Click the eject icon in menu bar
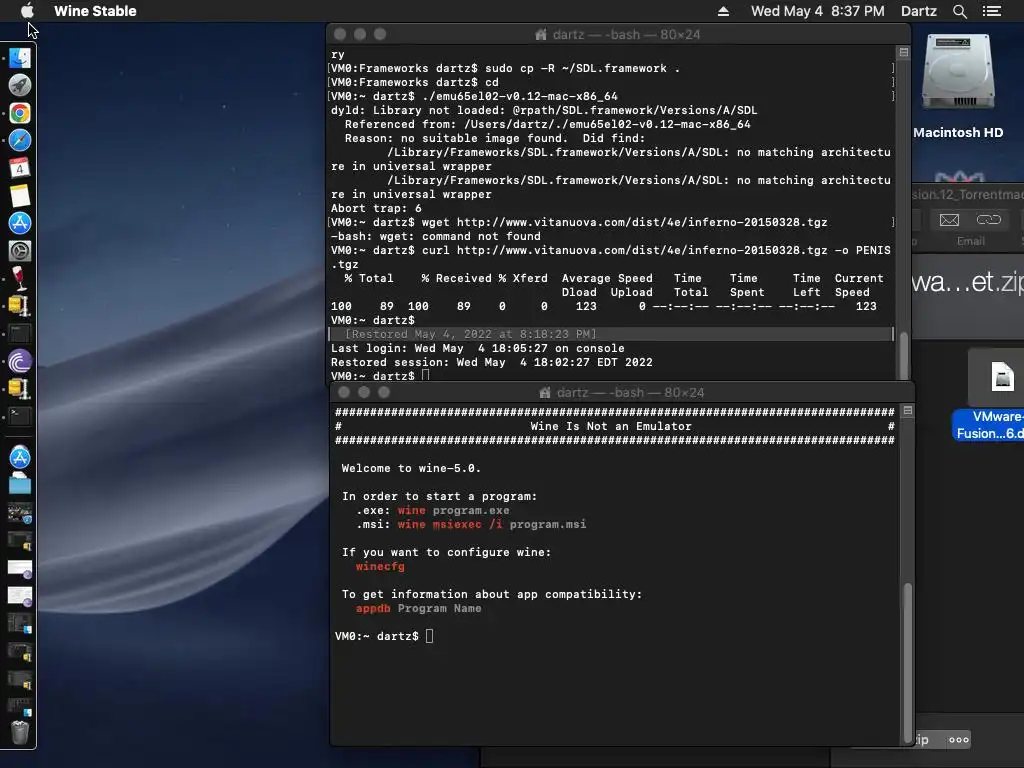The width and height of the screenshot is (1024, 768). 724,11
